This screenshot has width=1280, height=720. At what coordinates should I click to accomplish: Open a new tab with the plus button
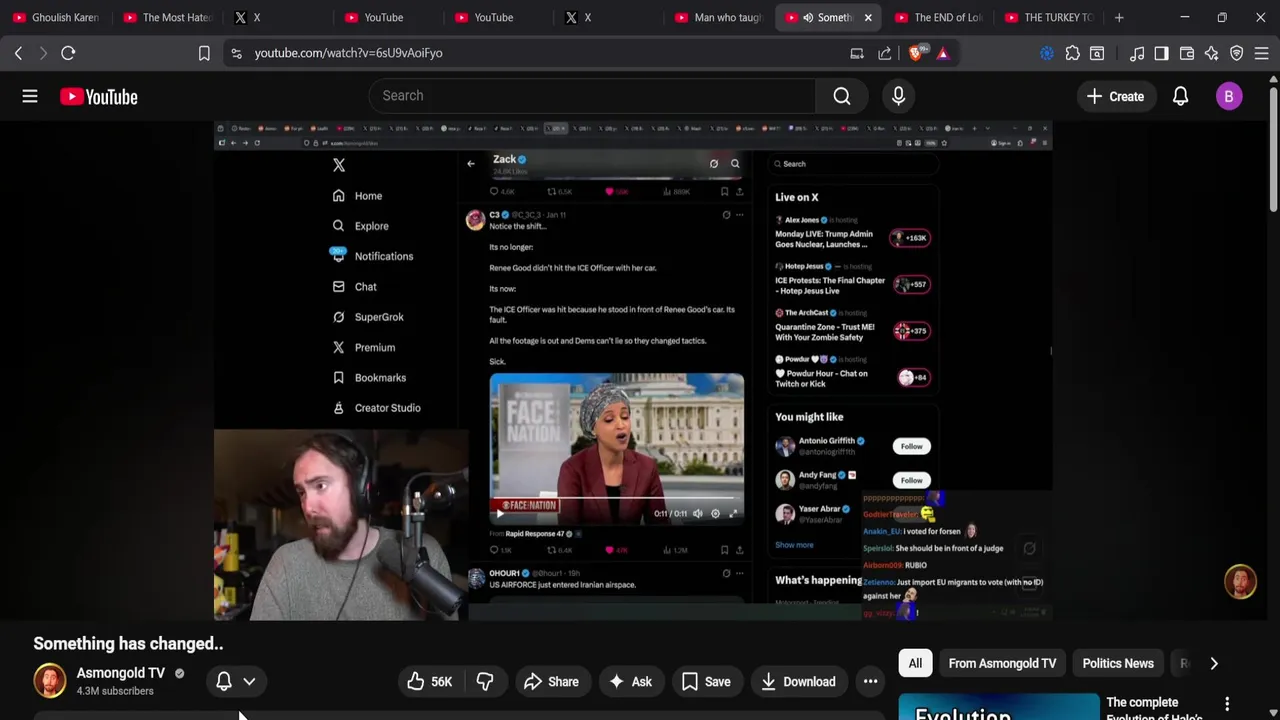1119,17
